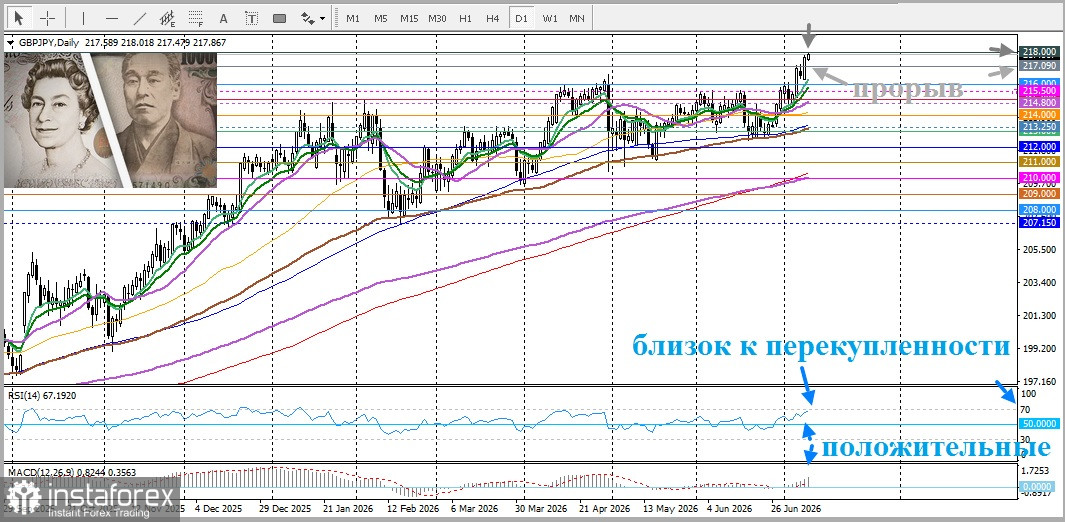Click the 208.000 price label
The width and height of the screenshot is (1065, 522).
[1038, 210]
